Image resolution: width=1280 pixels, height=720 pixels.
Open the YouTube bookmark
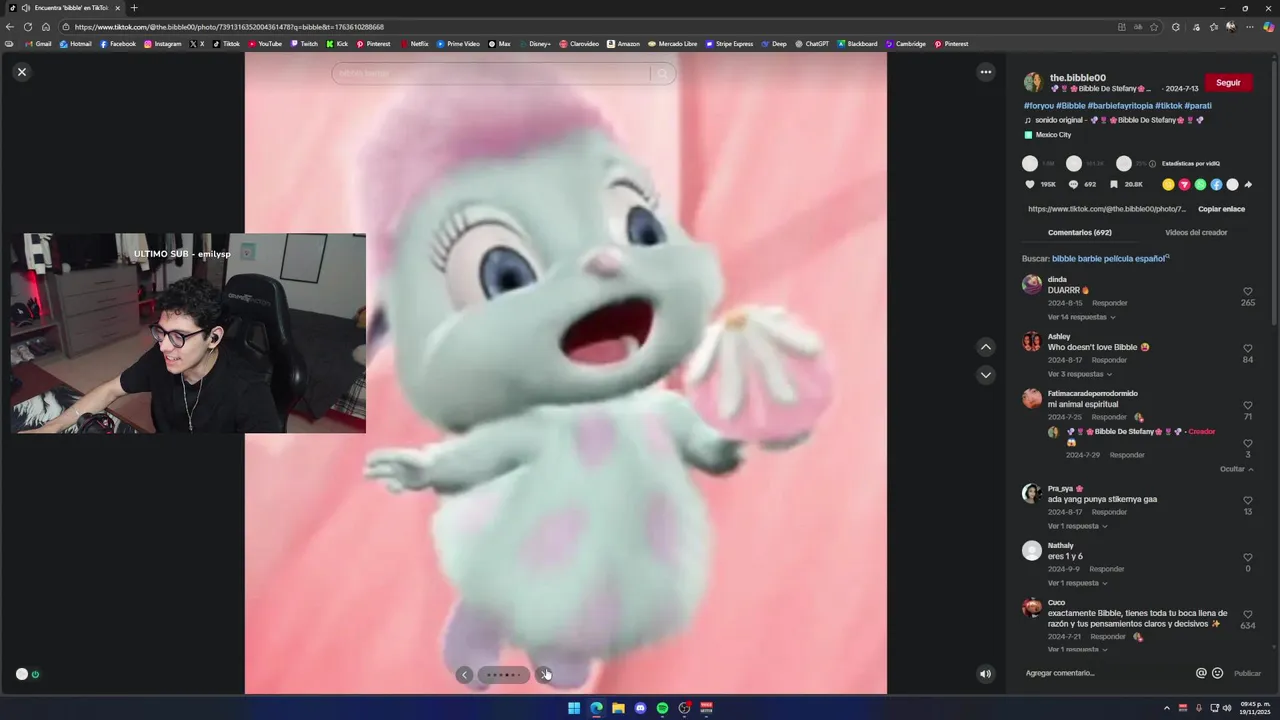click(x=265, y=44)
